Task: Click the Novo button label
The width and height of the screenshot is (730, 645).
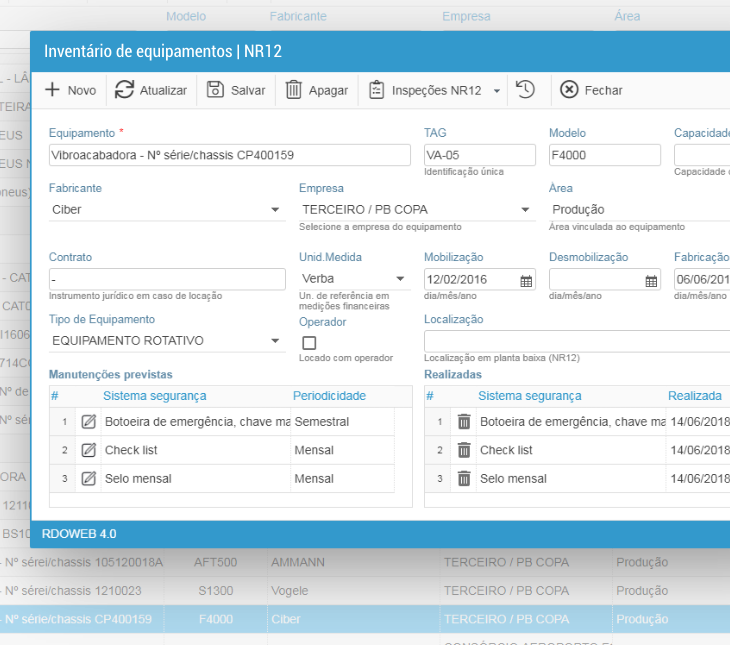Action: click(82, 90)
